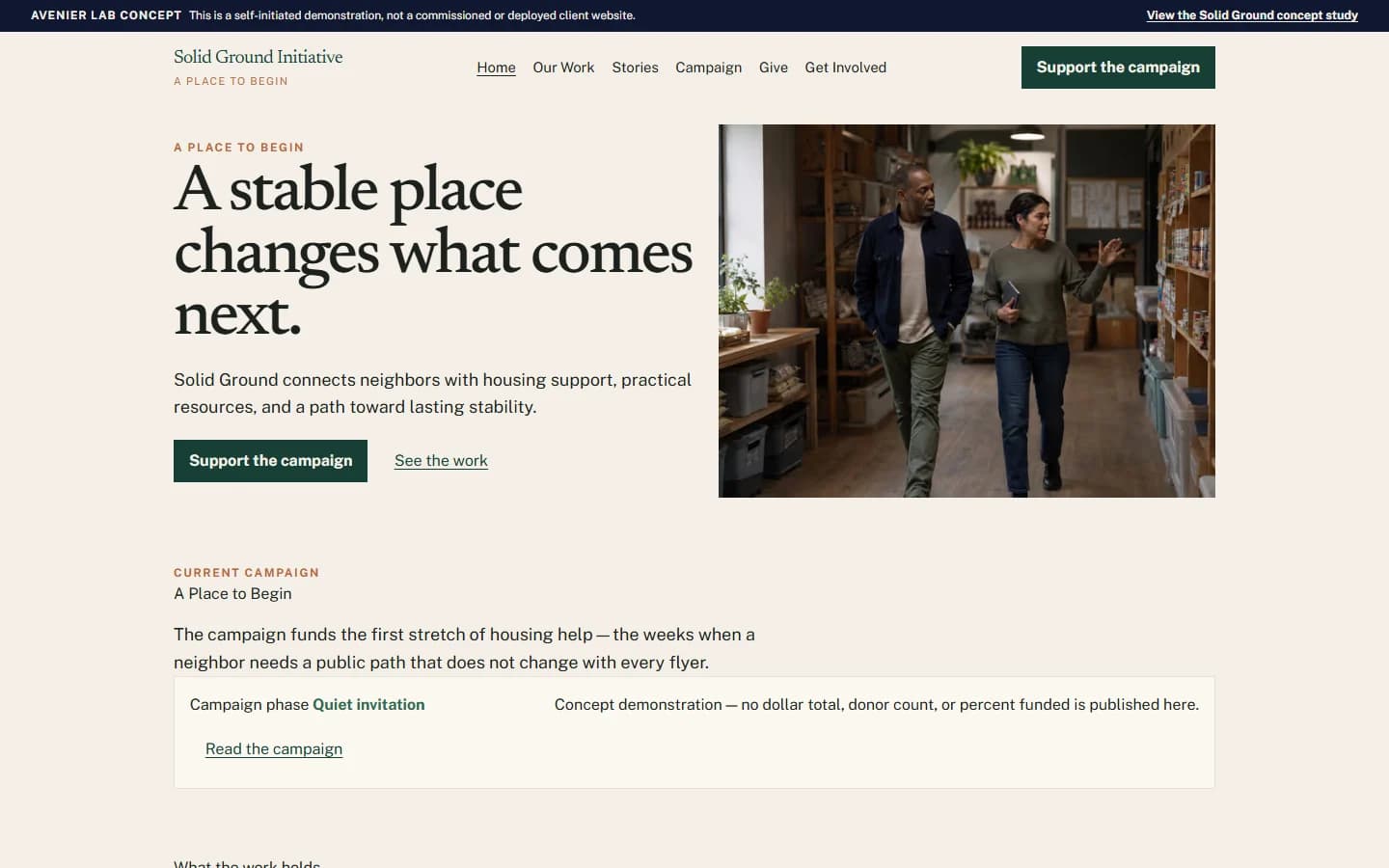Open the Stories nav item
Viewport: 1389px width, 868px height.
point(635,68)
